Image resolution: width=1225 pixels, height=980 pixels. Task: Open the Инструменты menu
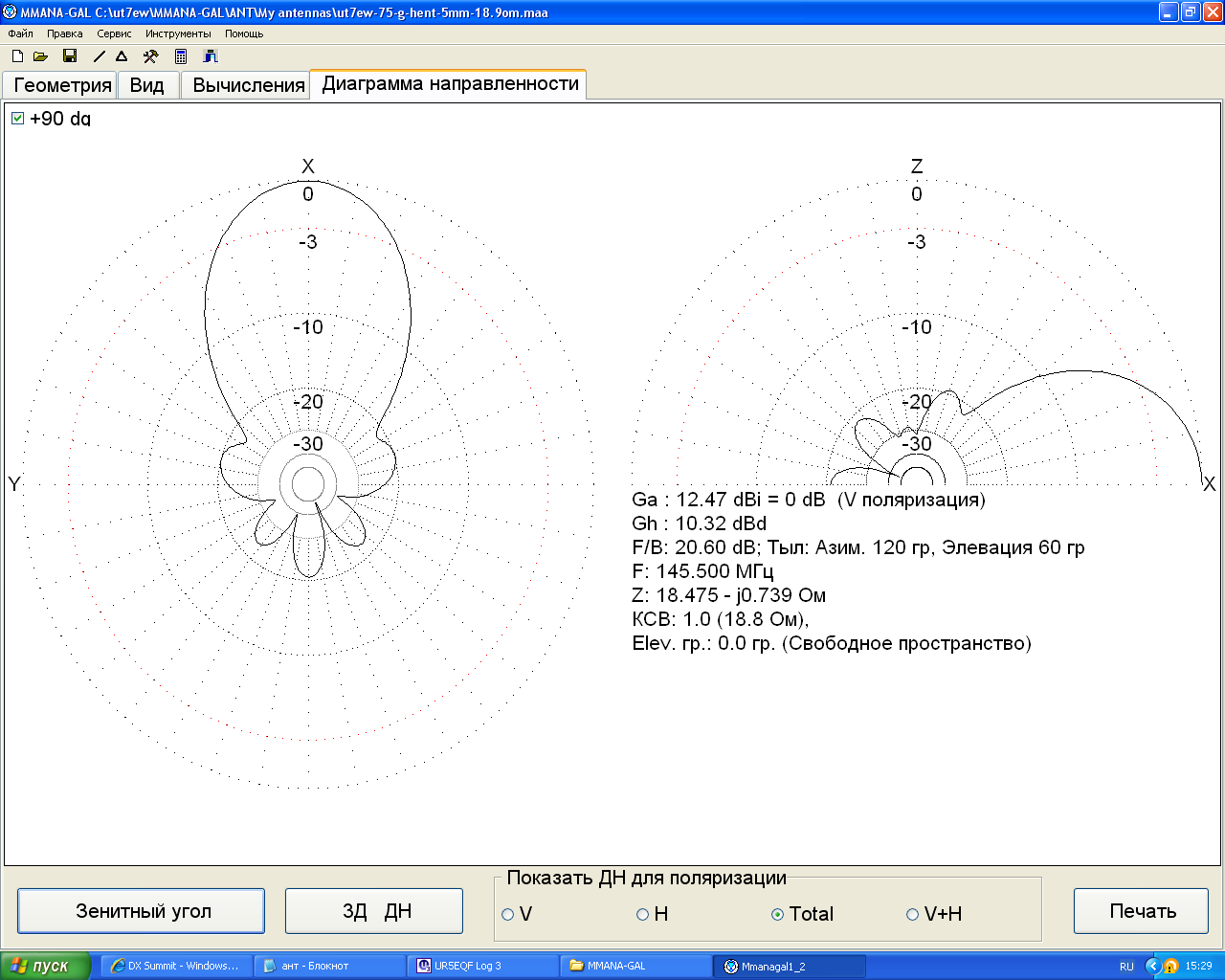[x=178, y=33]
